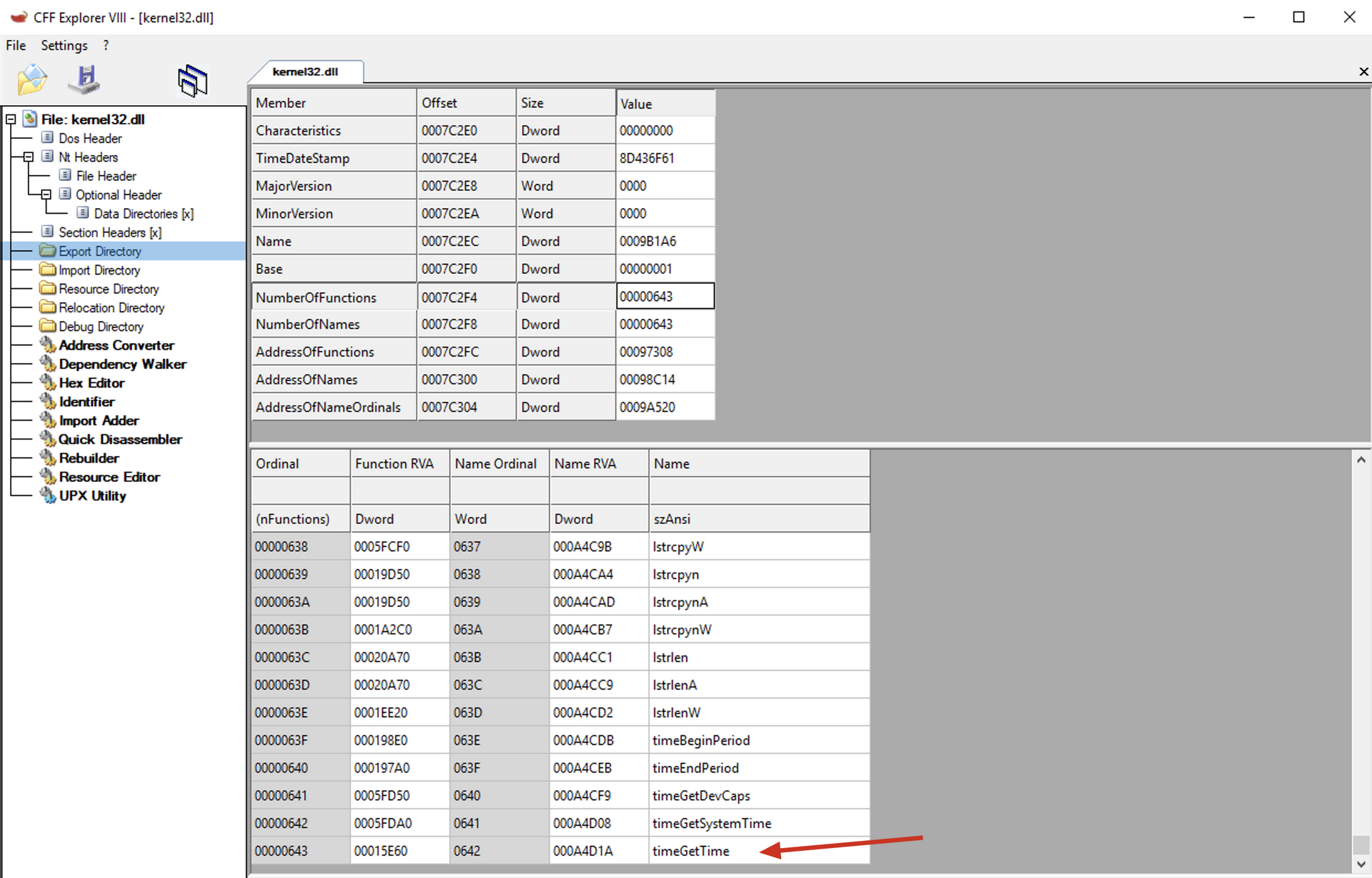
Task: Click ordinal cell 0000063C
Action: point(300,657)
